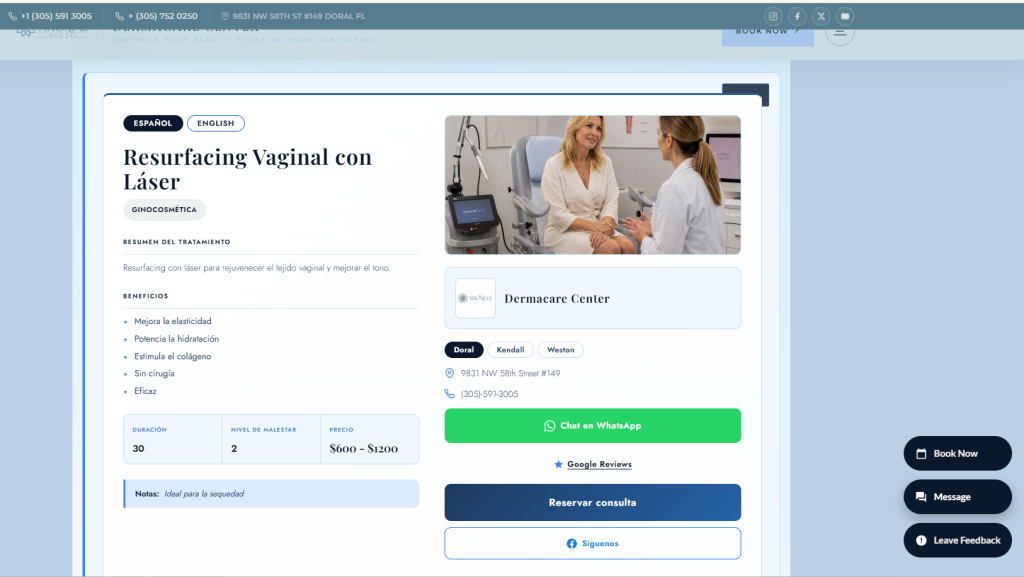1024x577 pixels.
Task: Click the Ginocosmética category tag
Action: (164, 210)
